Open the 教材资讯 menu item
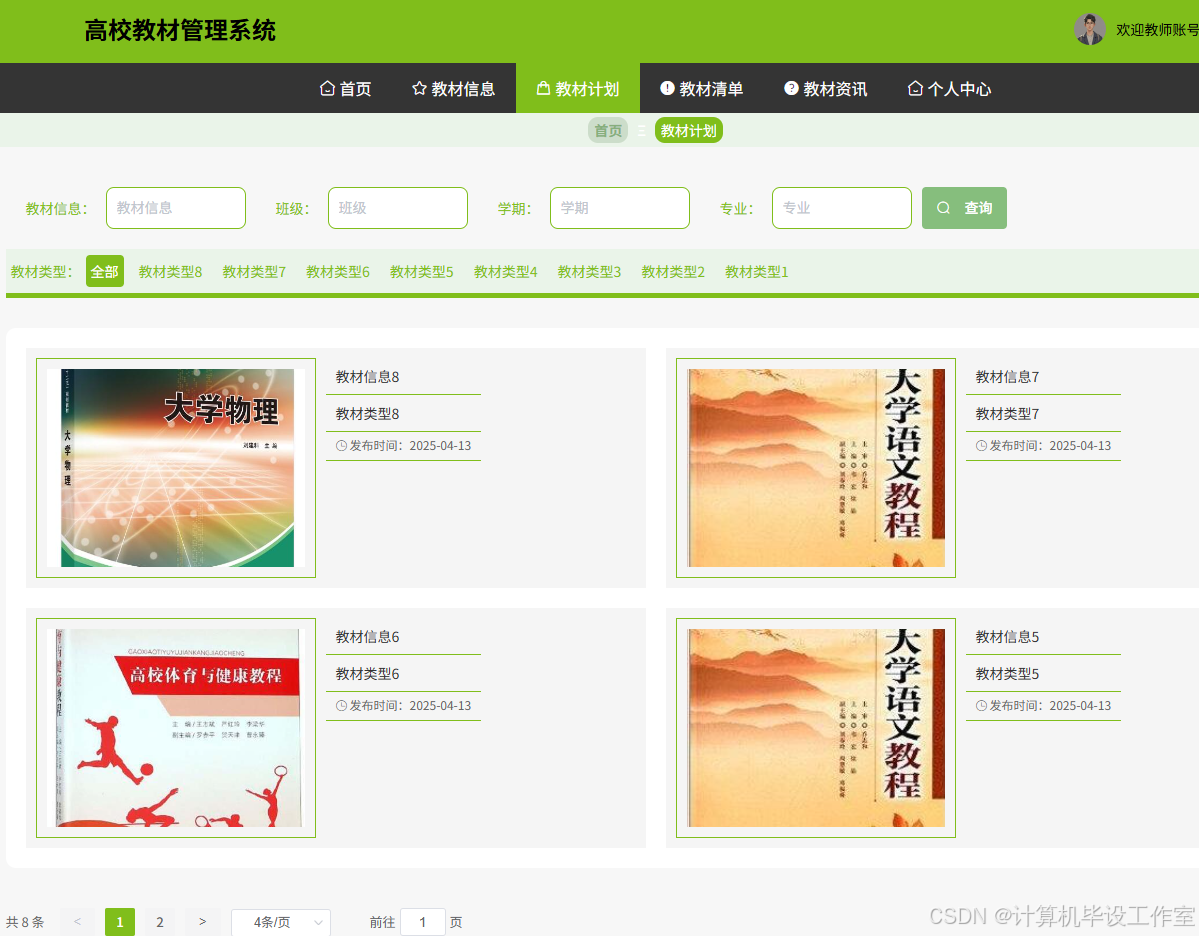1199x936 pixels. pos(826,89)
